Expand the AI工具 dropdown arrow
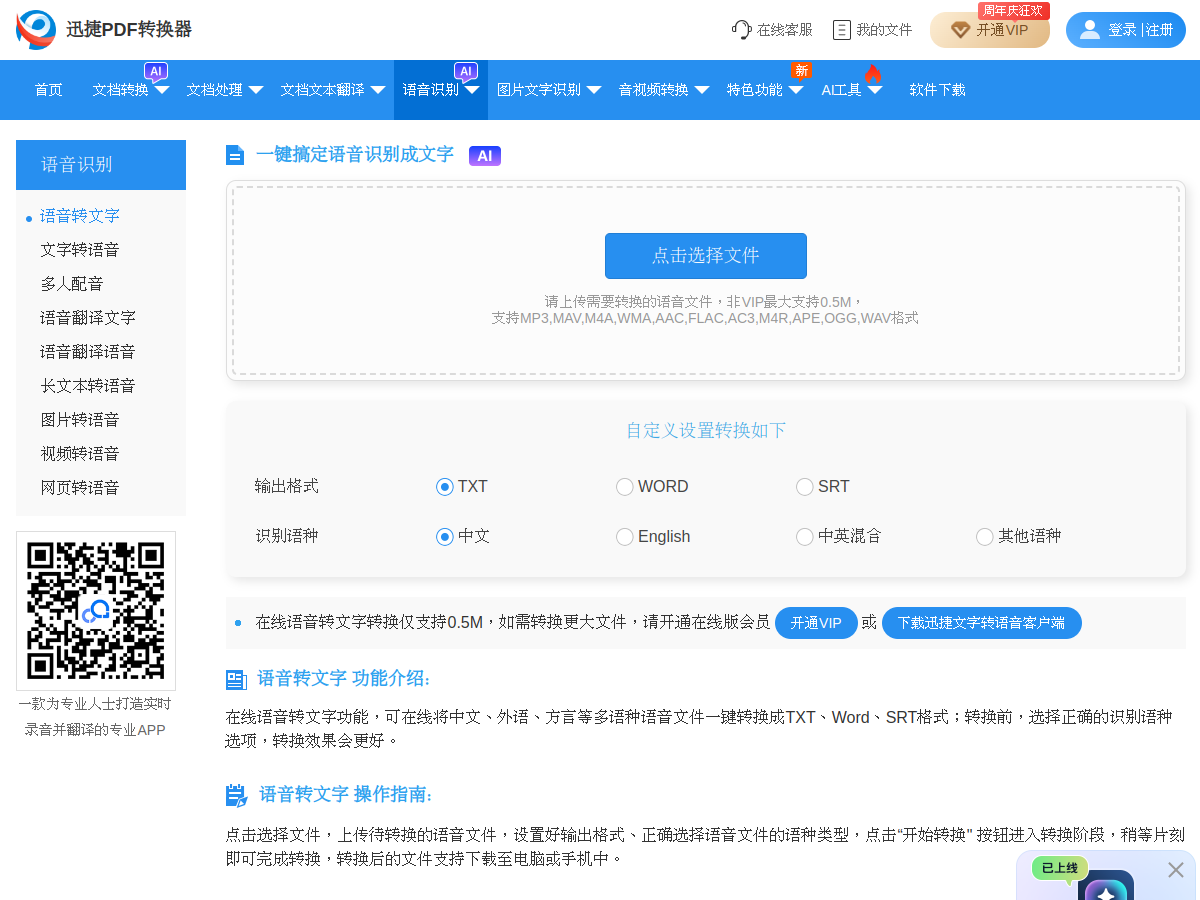Viewport: 1200px width, 900px height. [875, 90]
